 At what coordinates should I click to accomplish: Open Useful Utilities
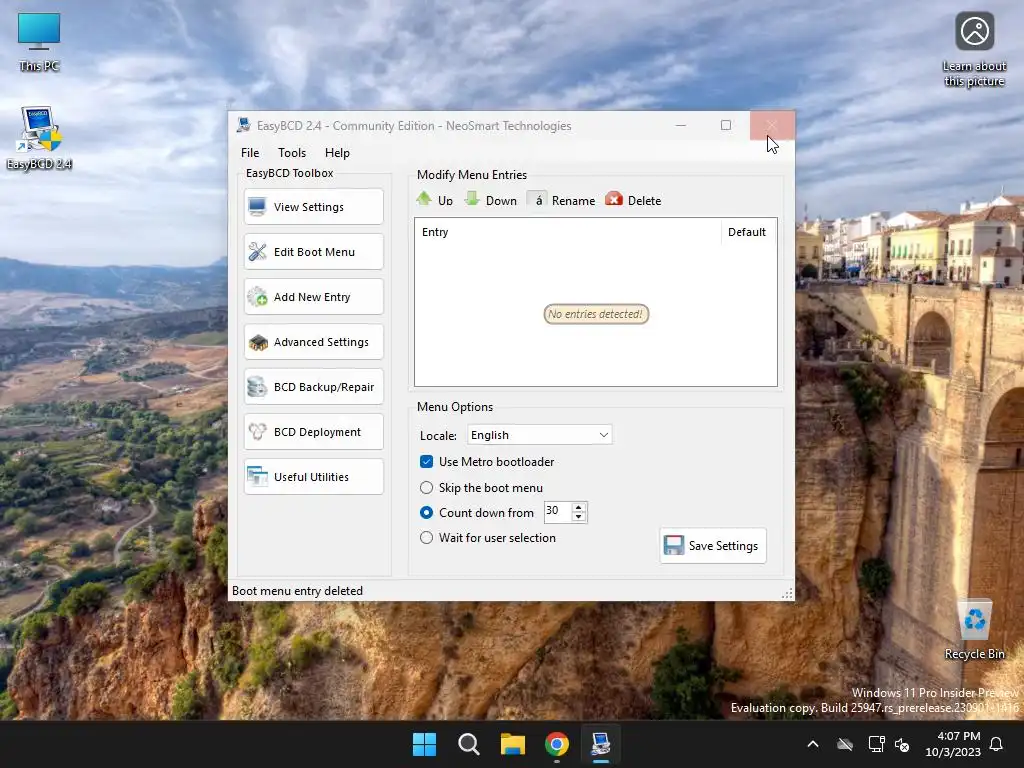click(x=313, y=477)
